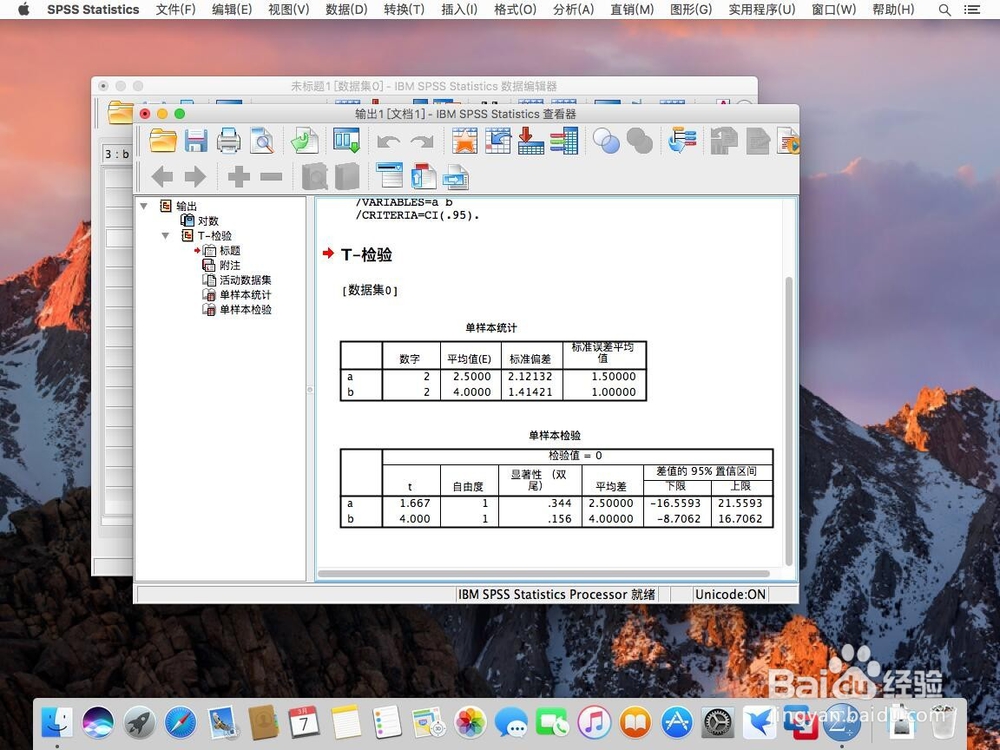The width and height of the screenshot is (1000, 750).
Task: Save the output document with floppy icon
Action: click(196, 140)
